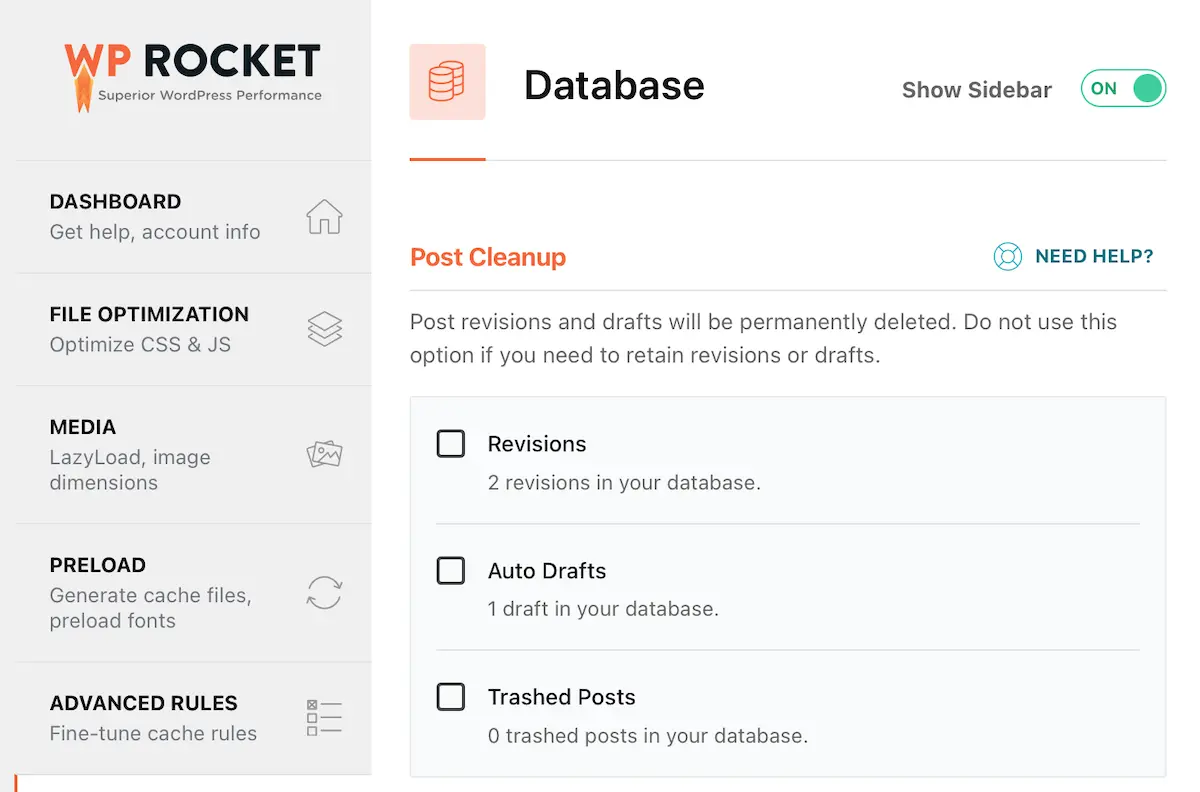Click the Post Cleanup section heading
Image resolution: width=1200 pixels, height=792 pixels.
(x=488, y=257)
